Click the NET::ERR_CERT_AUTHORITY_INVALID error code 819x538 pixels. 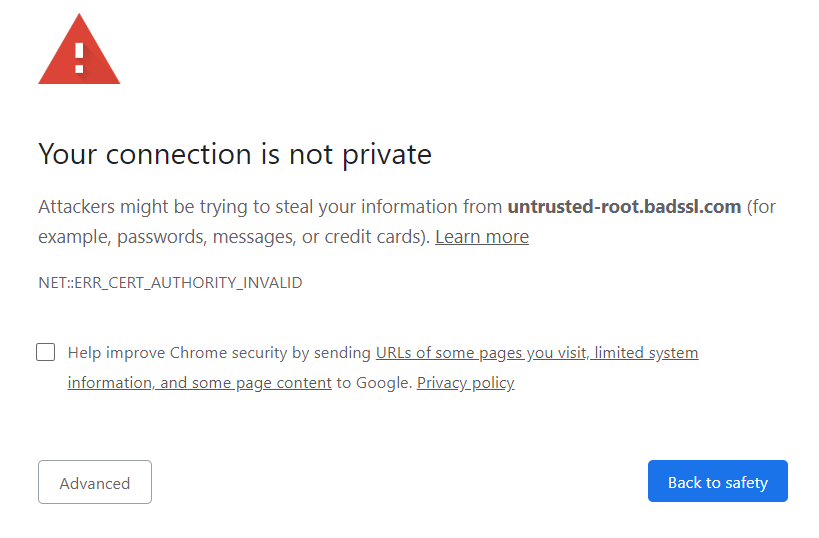170,283
